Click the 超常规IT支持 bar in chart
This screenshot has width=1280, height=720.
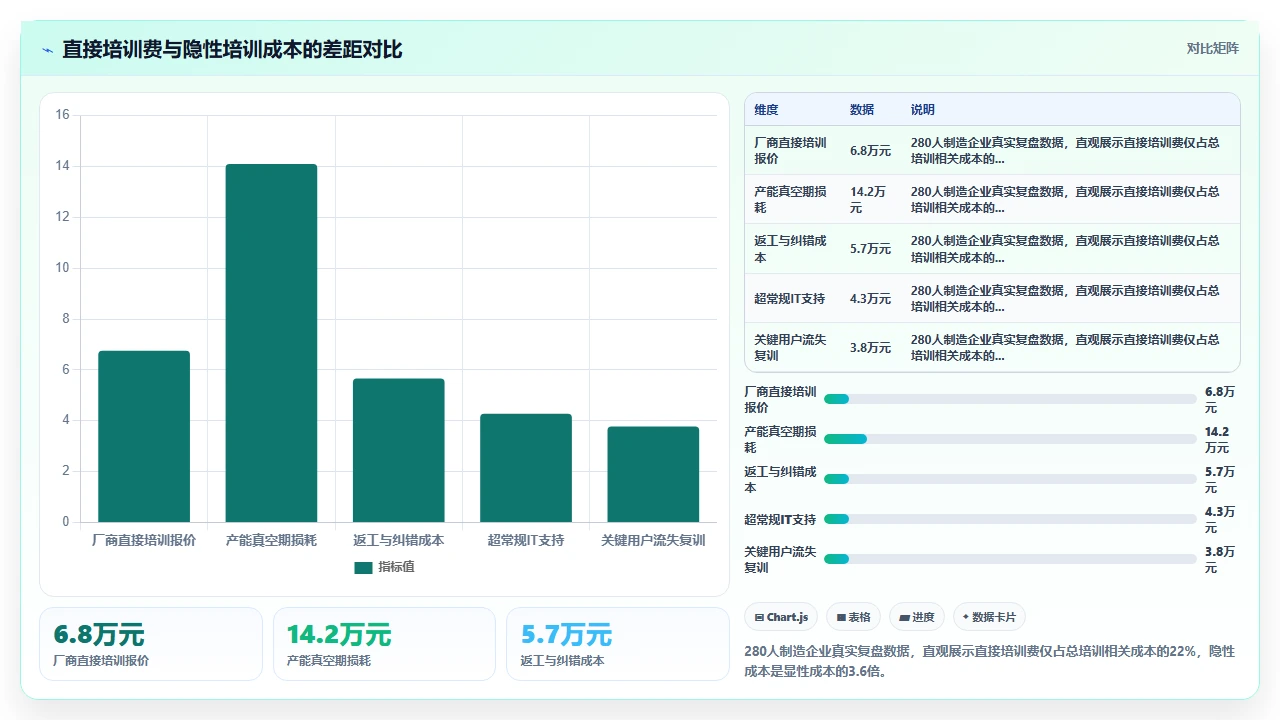[x=526, y=468]
